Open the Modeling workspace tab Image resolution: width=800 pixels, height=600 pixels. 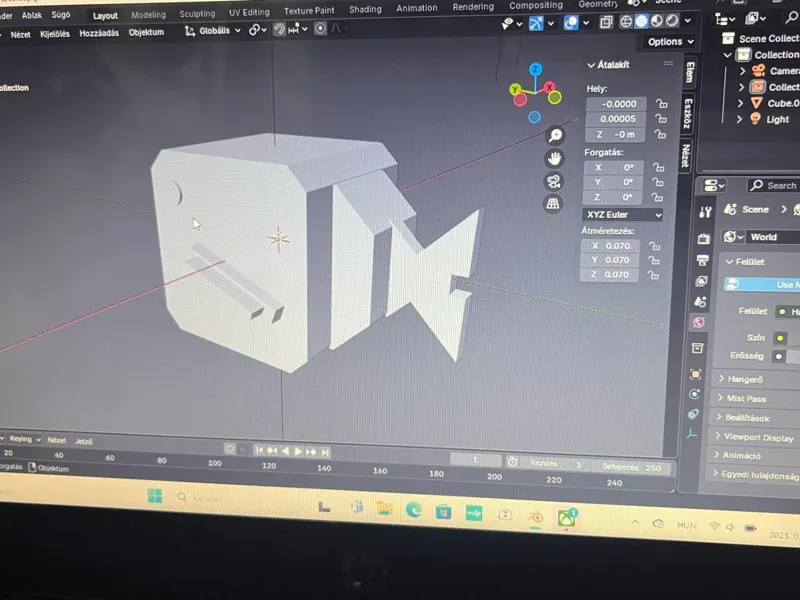click(x=148, y=15)
